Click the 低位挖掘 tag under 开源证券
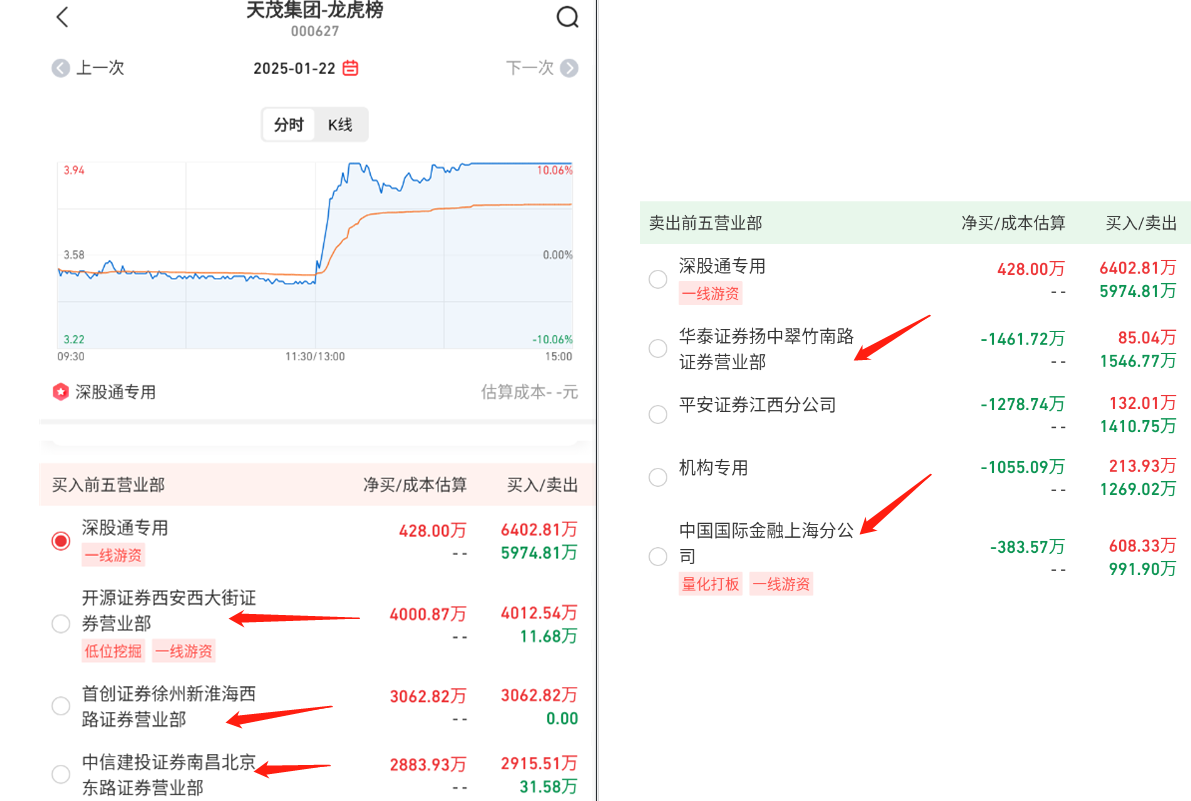 pyautogui.click(x=113, y=651)
